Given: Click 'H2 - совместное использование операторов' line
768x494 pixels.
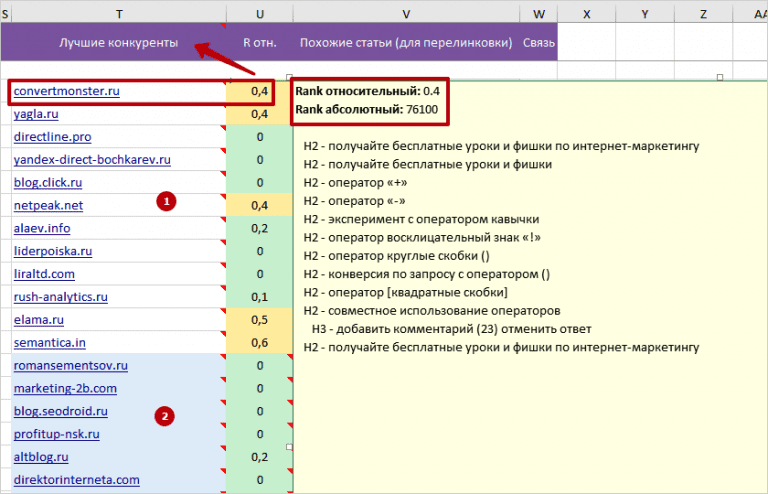Looking at the screenshot, I should (x=432, y=310).
